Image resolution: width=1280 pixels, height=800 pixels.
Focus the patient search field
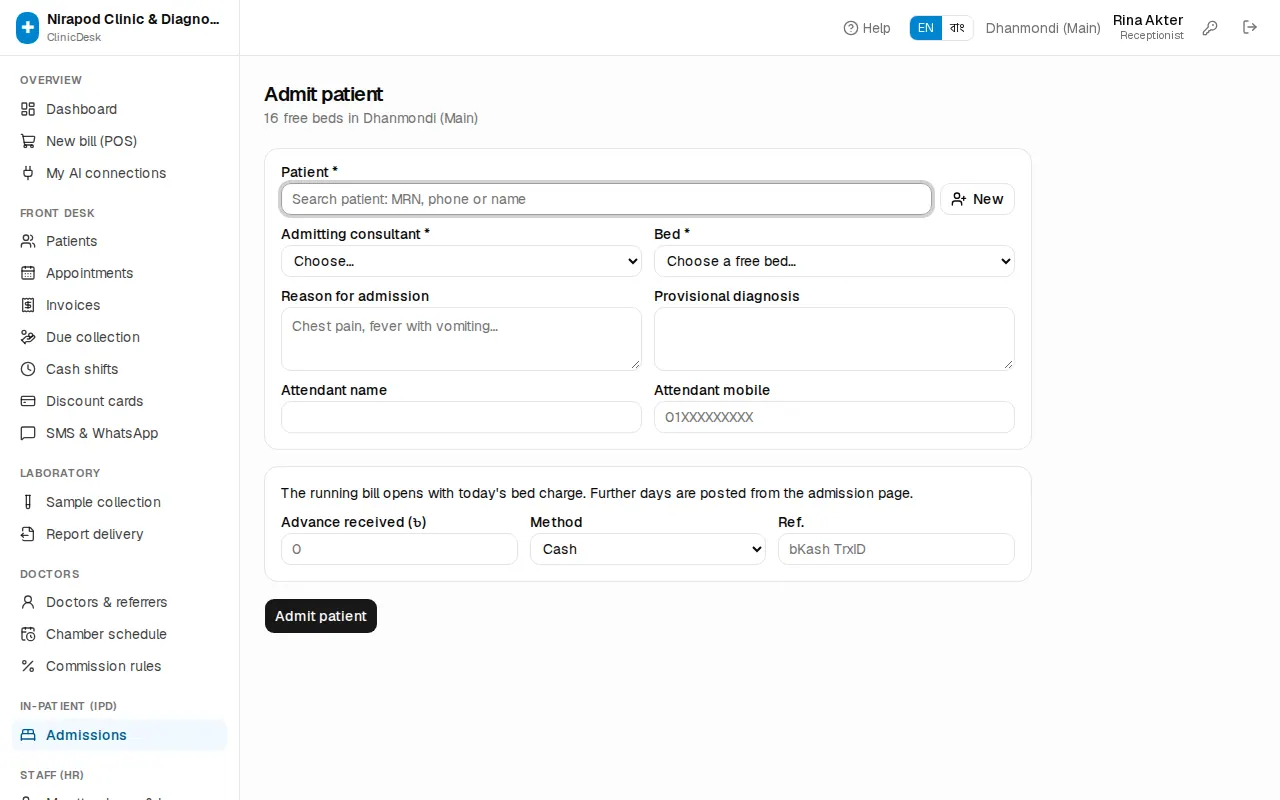point(606,199)
